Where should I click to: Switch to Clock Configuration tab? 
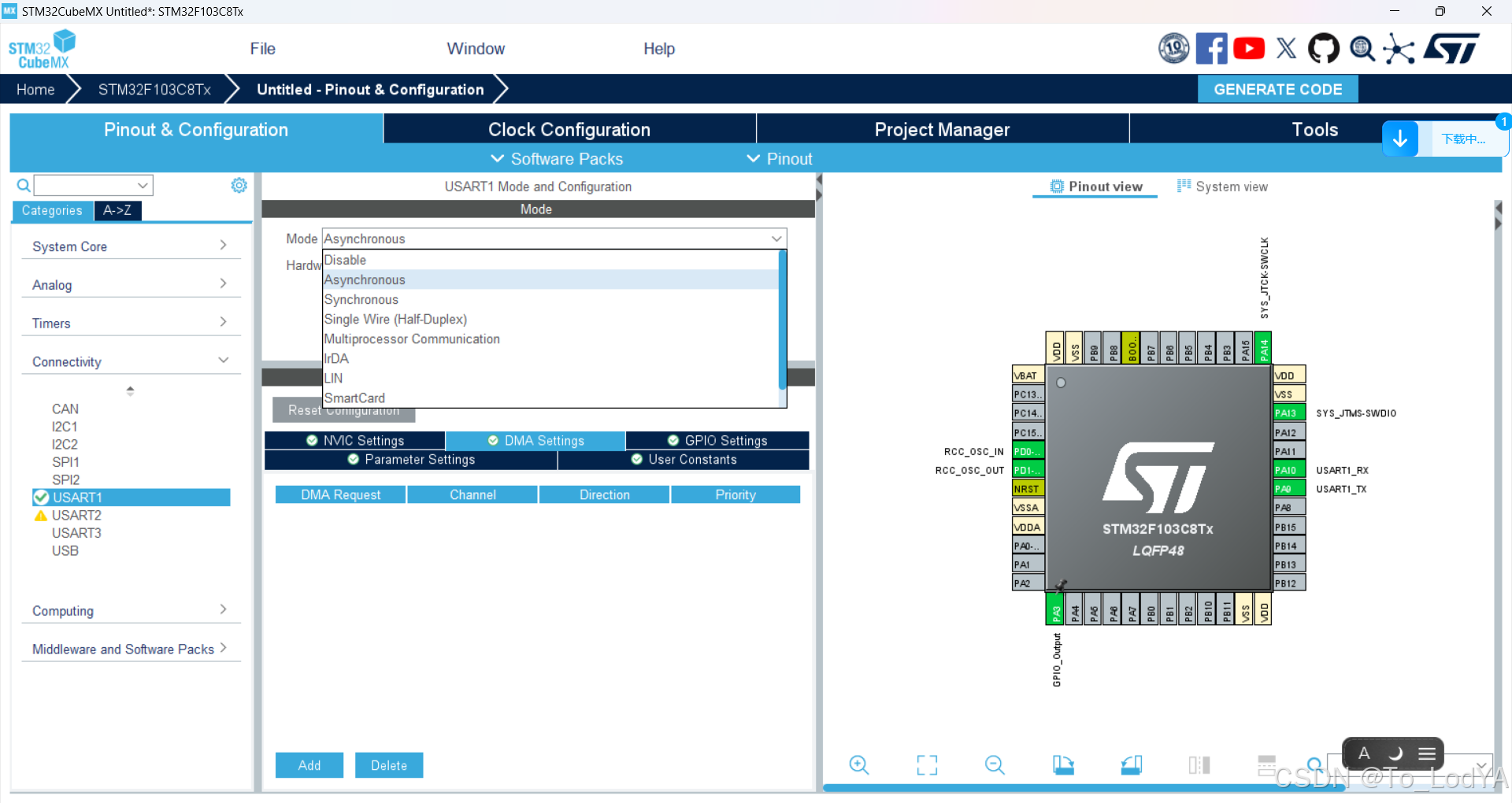569,129
